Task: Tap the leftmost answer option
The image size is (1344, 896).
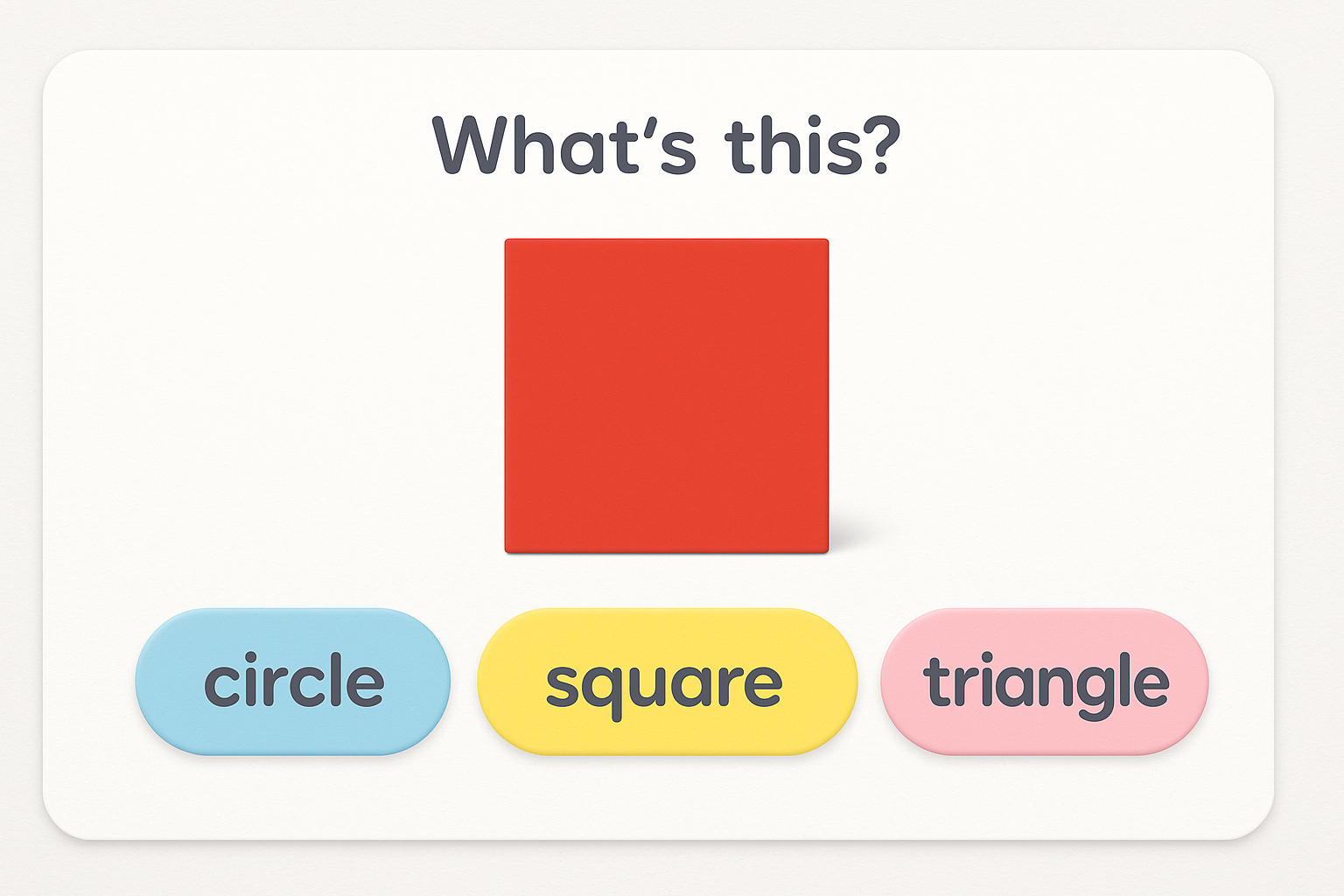Action: tap(293, 682)
